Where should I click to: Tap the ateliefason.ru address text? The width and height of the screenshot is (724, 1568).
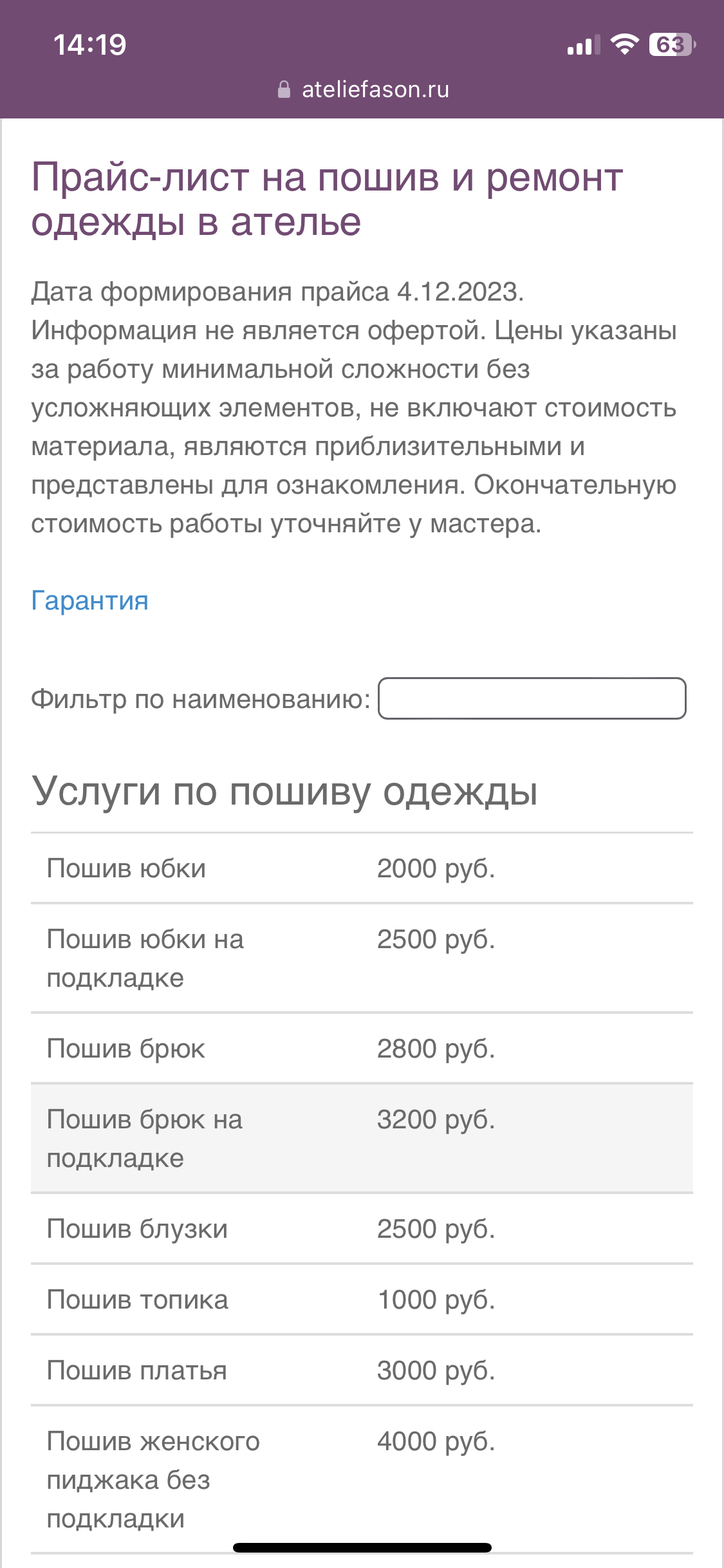click(x=375, y=89)
